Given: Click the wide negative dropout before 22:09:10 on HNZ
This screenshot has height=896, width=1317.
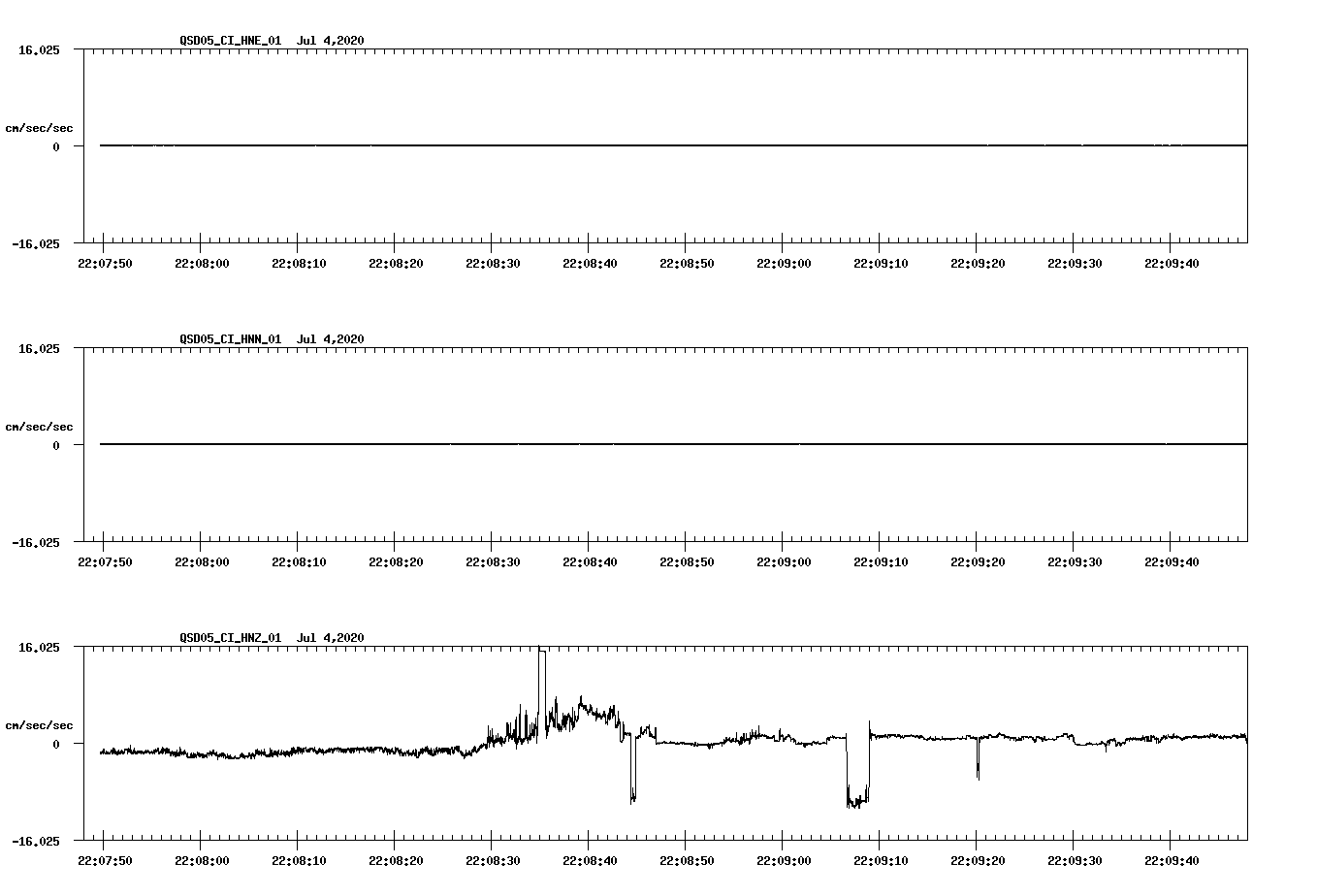Looking at the screenshot, I should 857,770.
